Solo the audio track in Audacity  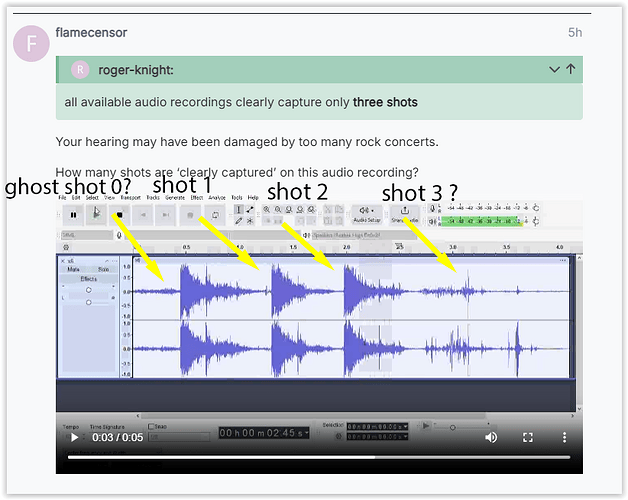click(103, 269)
